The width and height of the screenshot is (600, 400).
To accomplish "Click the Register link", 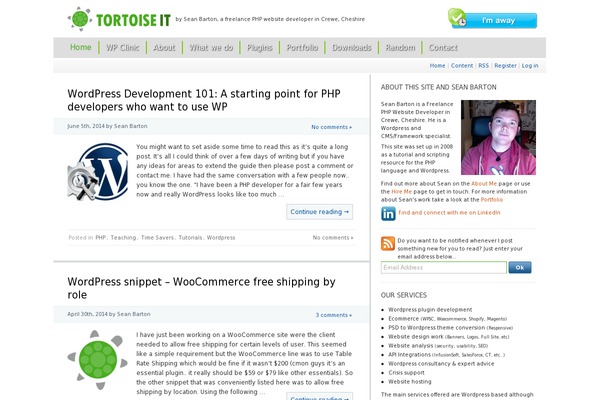I will pos(505,65).
